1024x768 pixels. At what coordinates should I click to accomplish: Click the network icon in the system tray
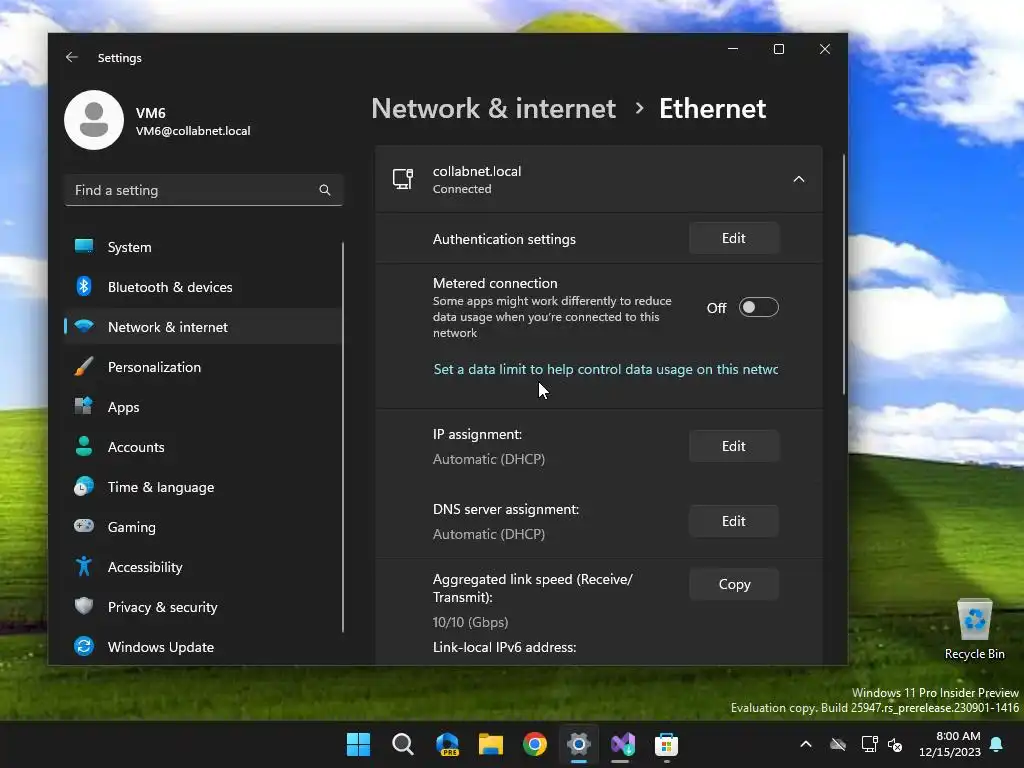[x=870, y=744]
